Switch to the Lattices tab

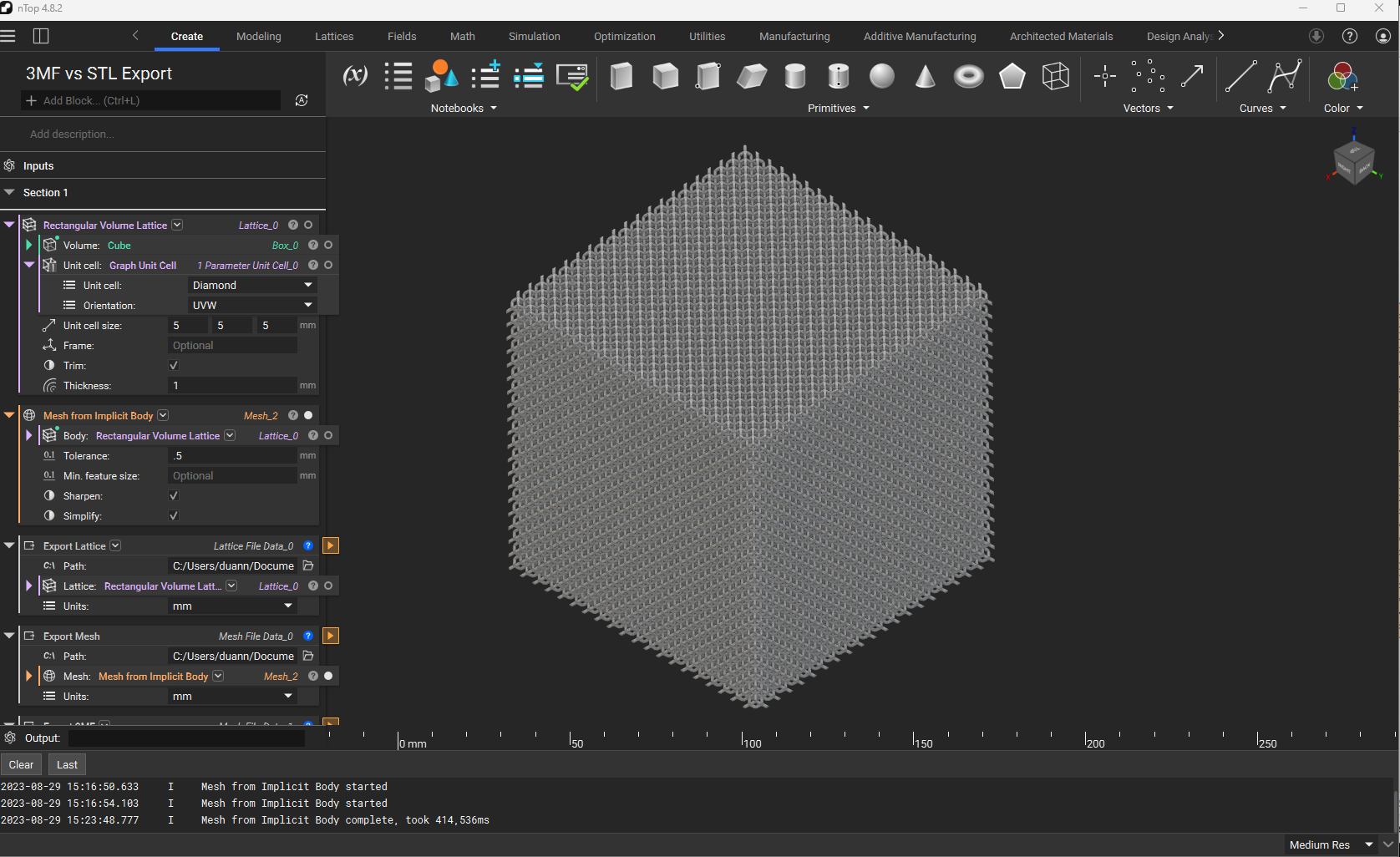[x=334, y=37]
